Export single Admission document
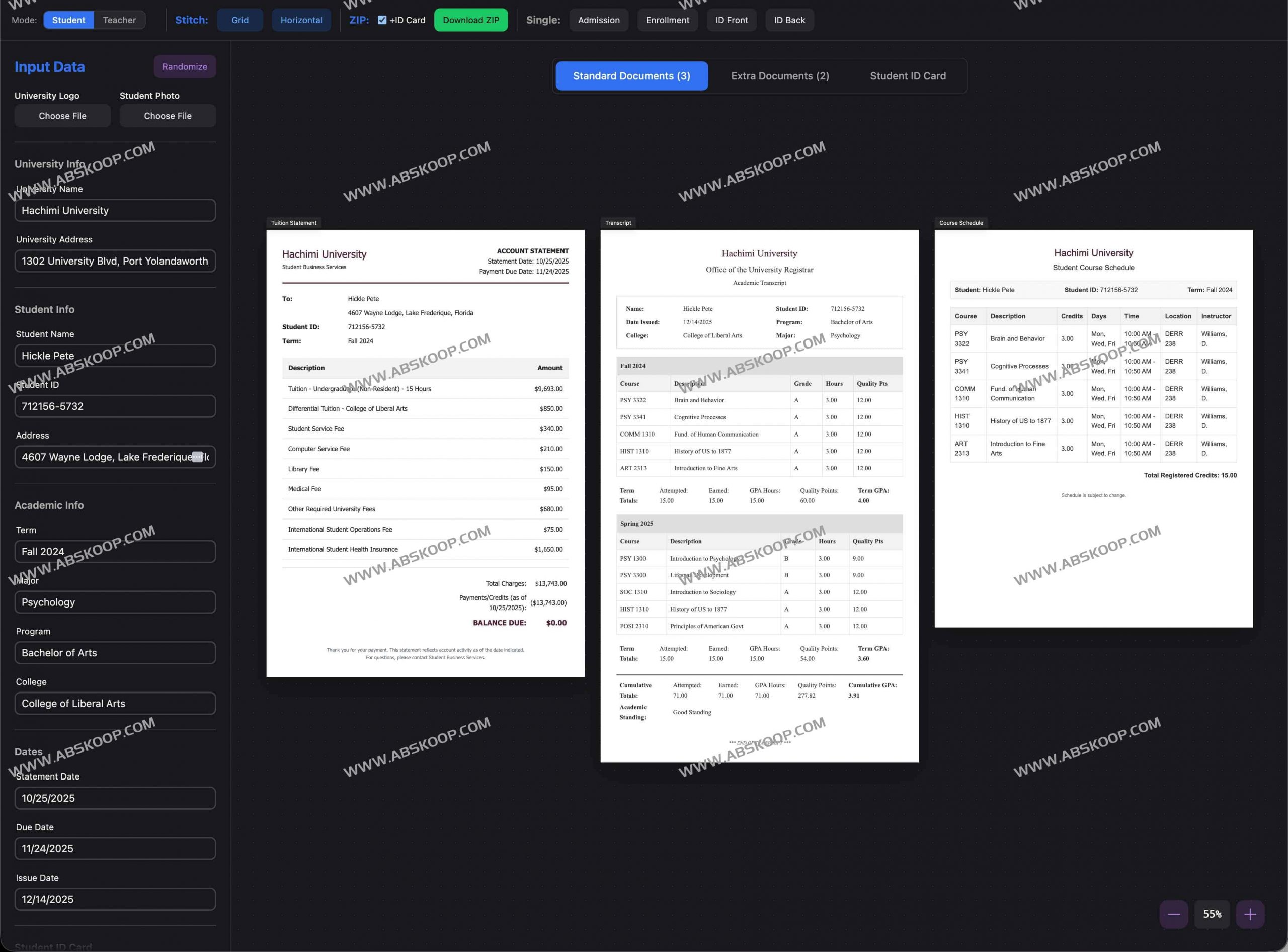The image size is (1288, 952). tap(599, 20)
